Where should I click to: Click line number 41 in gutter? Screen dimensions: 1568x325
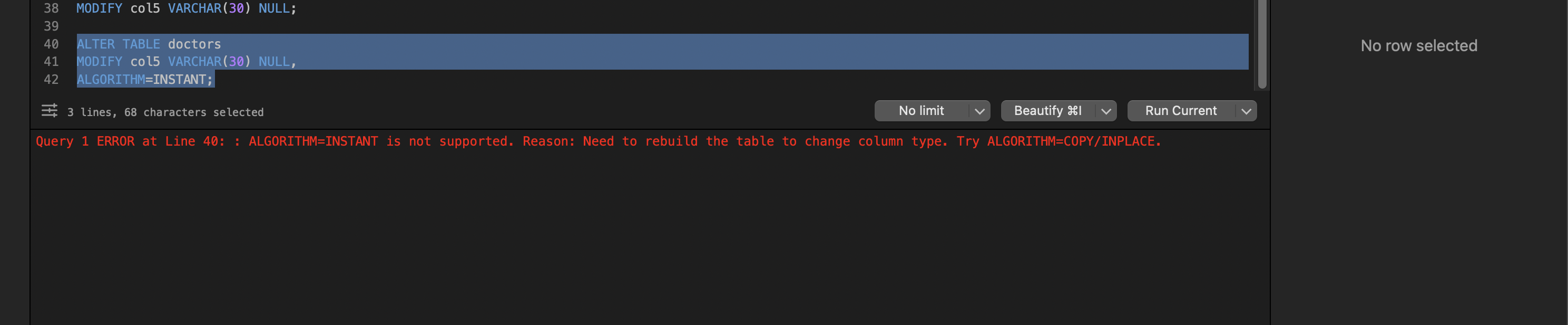(51, 62)
